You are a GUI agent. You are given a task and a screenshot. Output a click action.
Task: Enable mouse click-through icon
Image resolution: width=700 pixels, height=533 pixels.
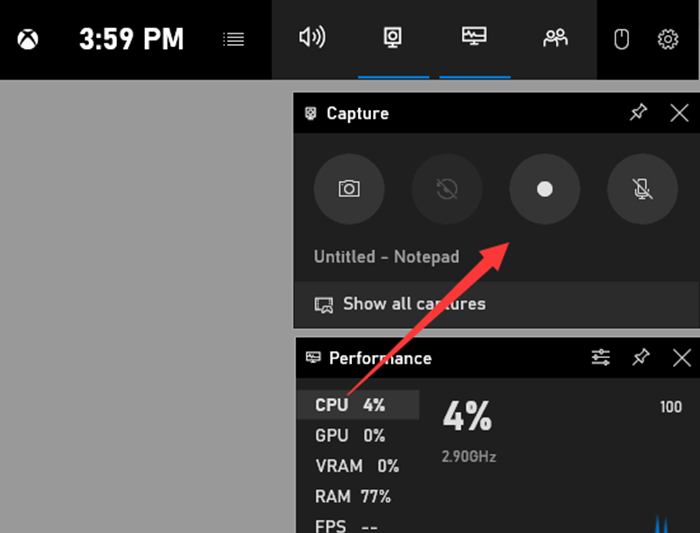point(621,40)
